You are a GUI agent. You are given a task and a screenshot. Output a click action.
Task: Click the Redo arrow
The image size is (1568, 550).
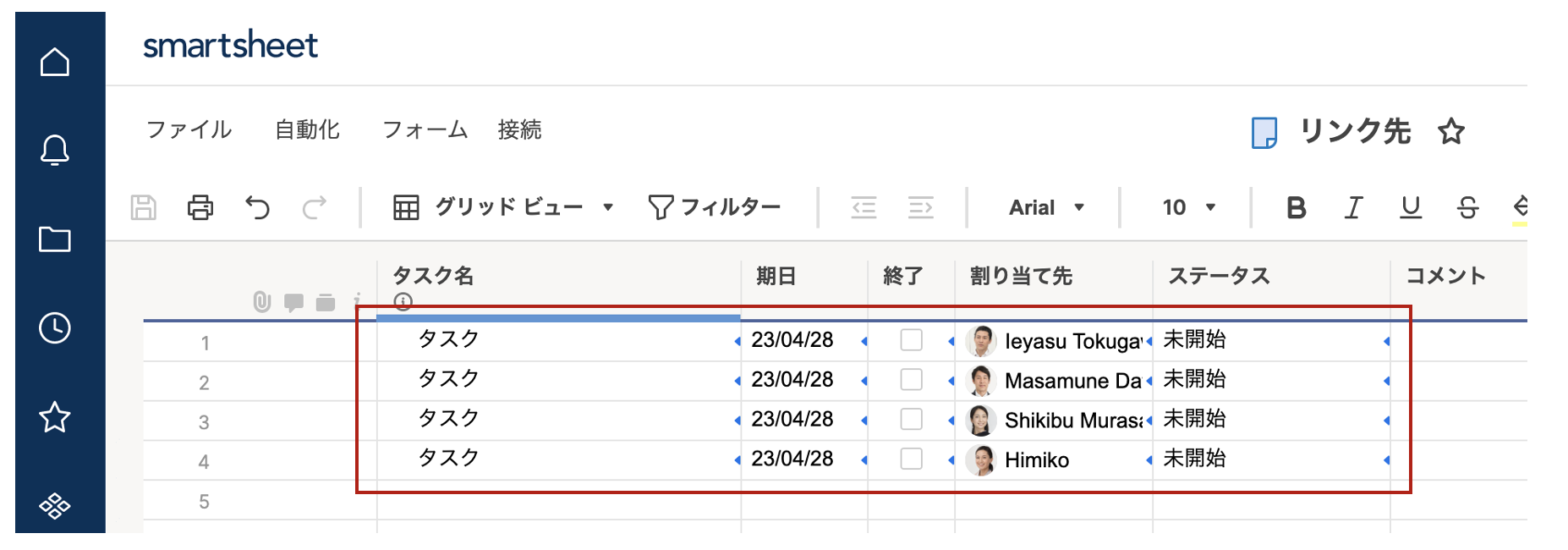(315, 207)
